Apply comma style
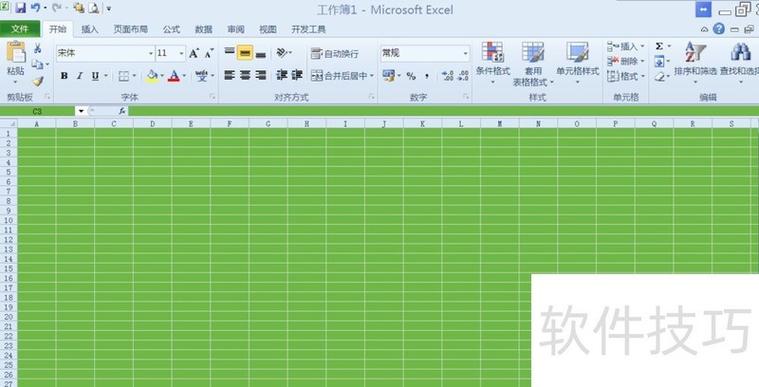 (x=427, y=76)
